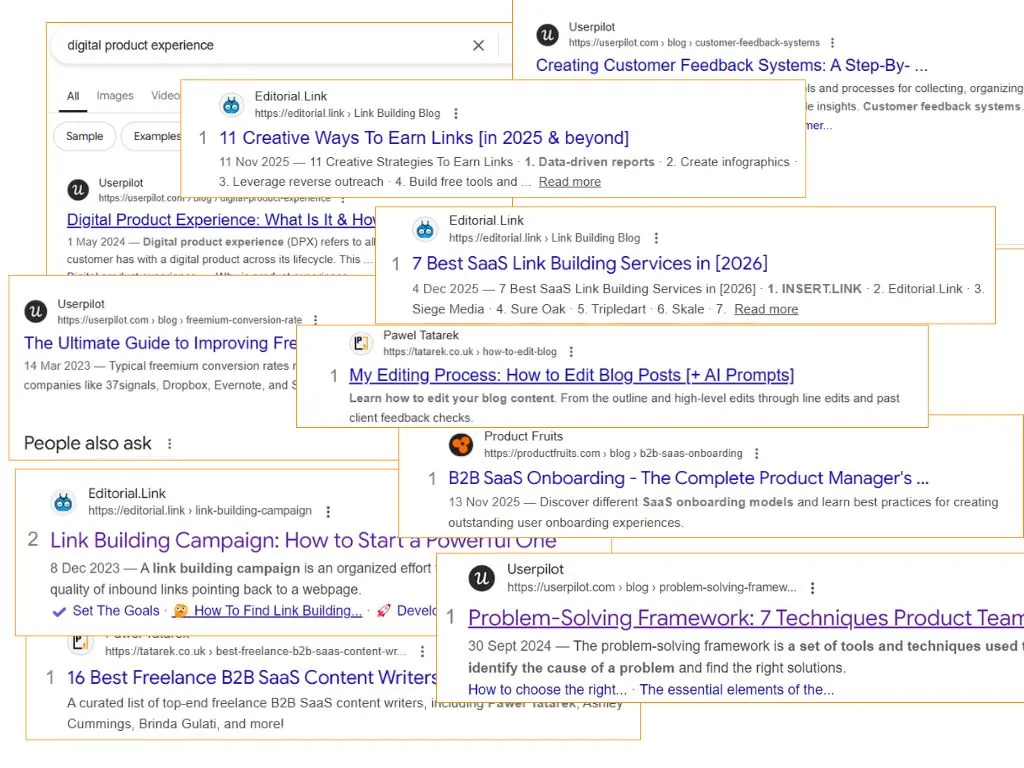Open three-dot menu for link-building-campaign result
The height and width of the screenshot is (768, 1024).
[328, 511]
